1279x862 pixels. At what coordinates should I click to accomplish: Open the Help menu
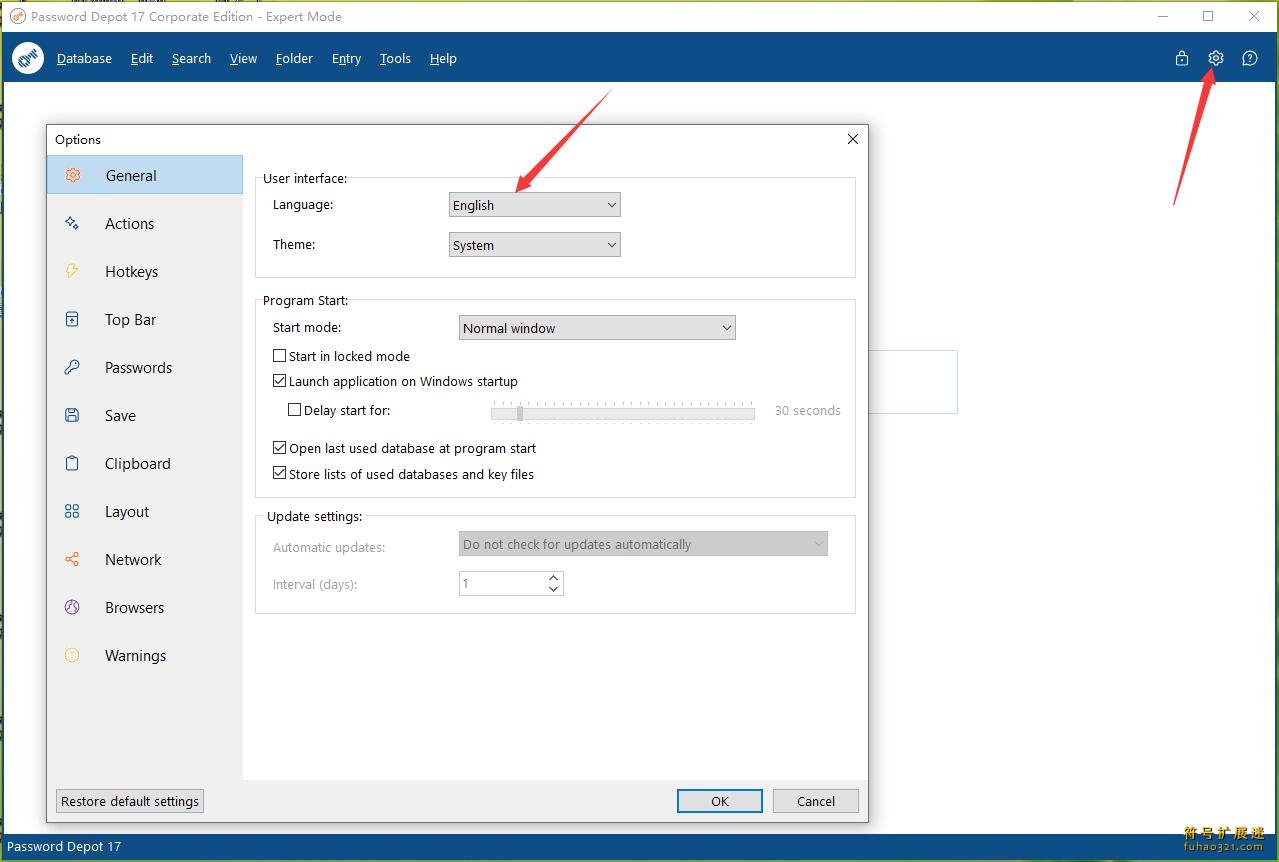443,58
